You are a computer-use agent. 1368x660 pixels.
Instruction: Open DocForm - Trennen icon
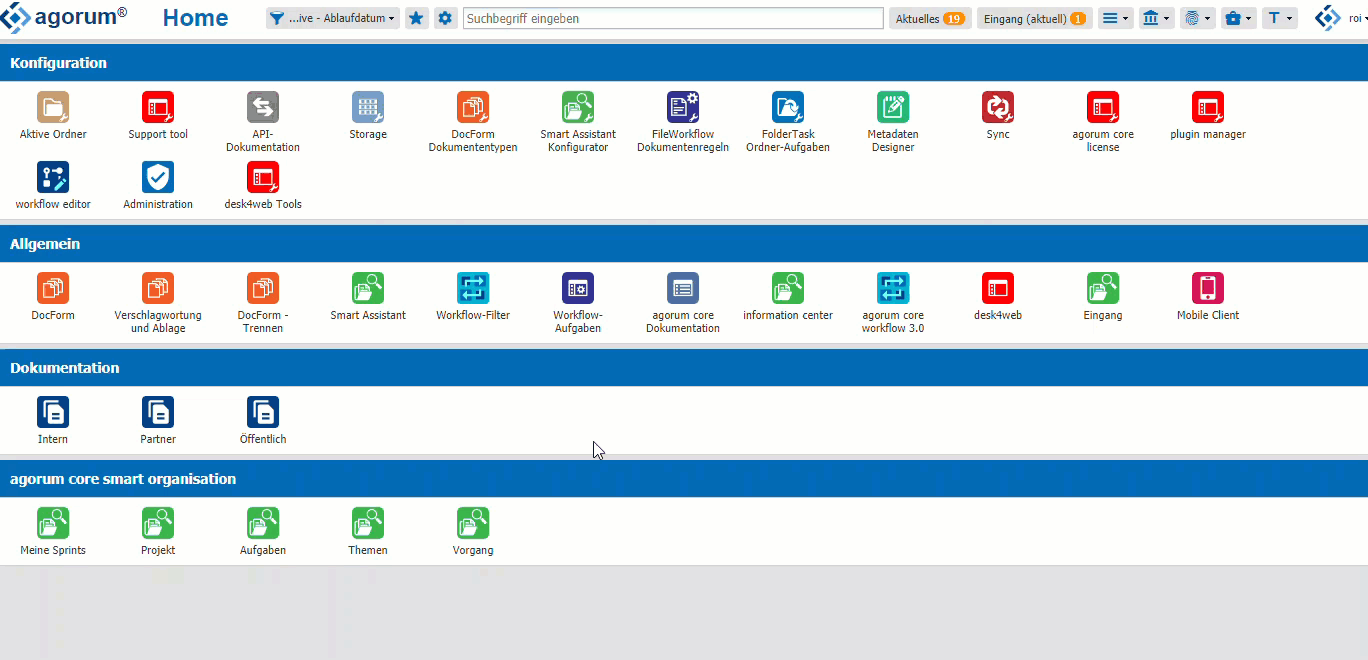pyautogui.click(x=263, y=288)
